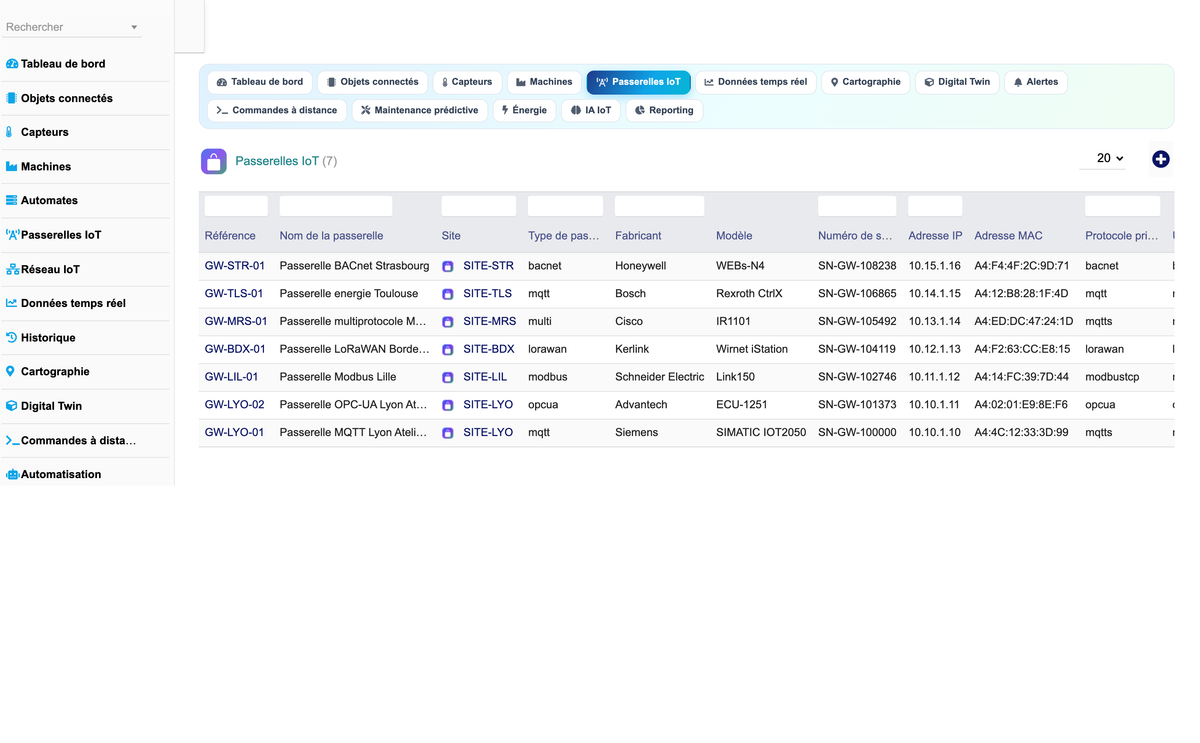
Task: Click the site icon beside SITE-LIL
Action: (x=448, y=377)
